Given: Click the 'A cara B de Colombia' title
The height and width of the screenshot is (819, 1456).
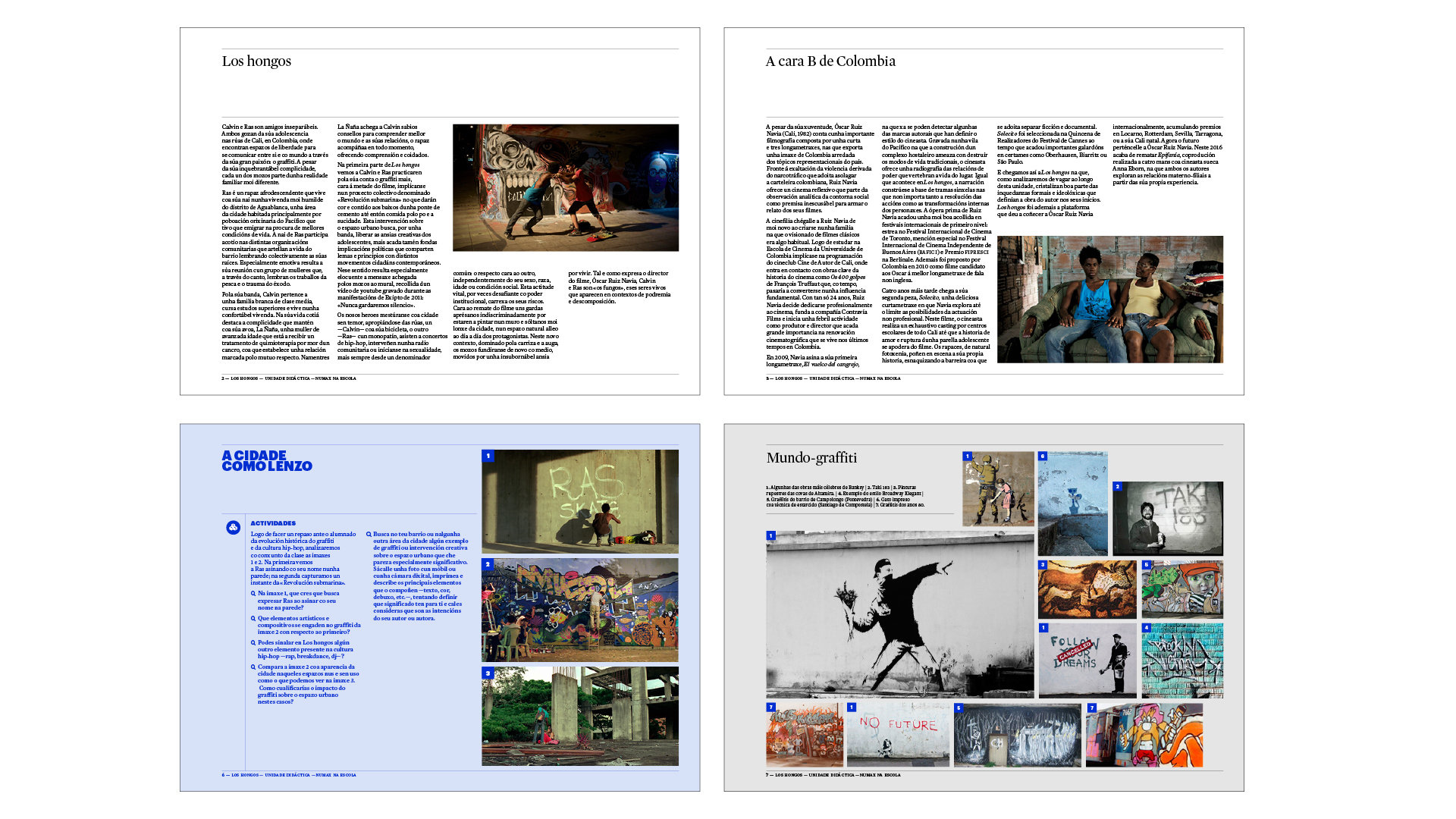Looking at the screenshot, I should click(x=830, y=61).
